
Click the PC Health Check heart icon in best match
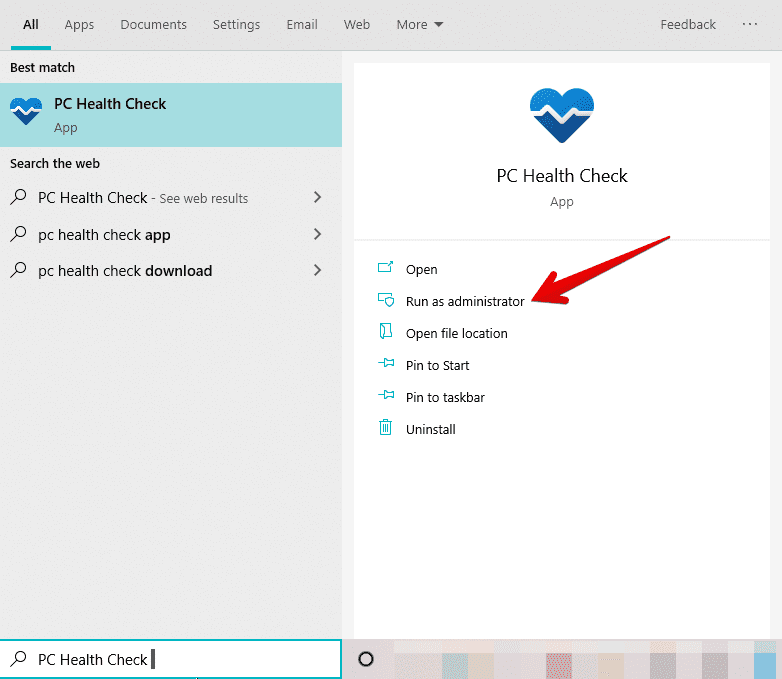[26, 111]
